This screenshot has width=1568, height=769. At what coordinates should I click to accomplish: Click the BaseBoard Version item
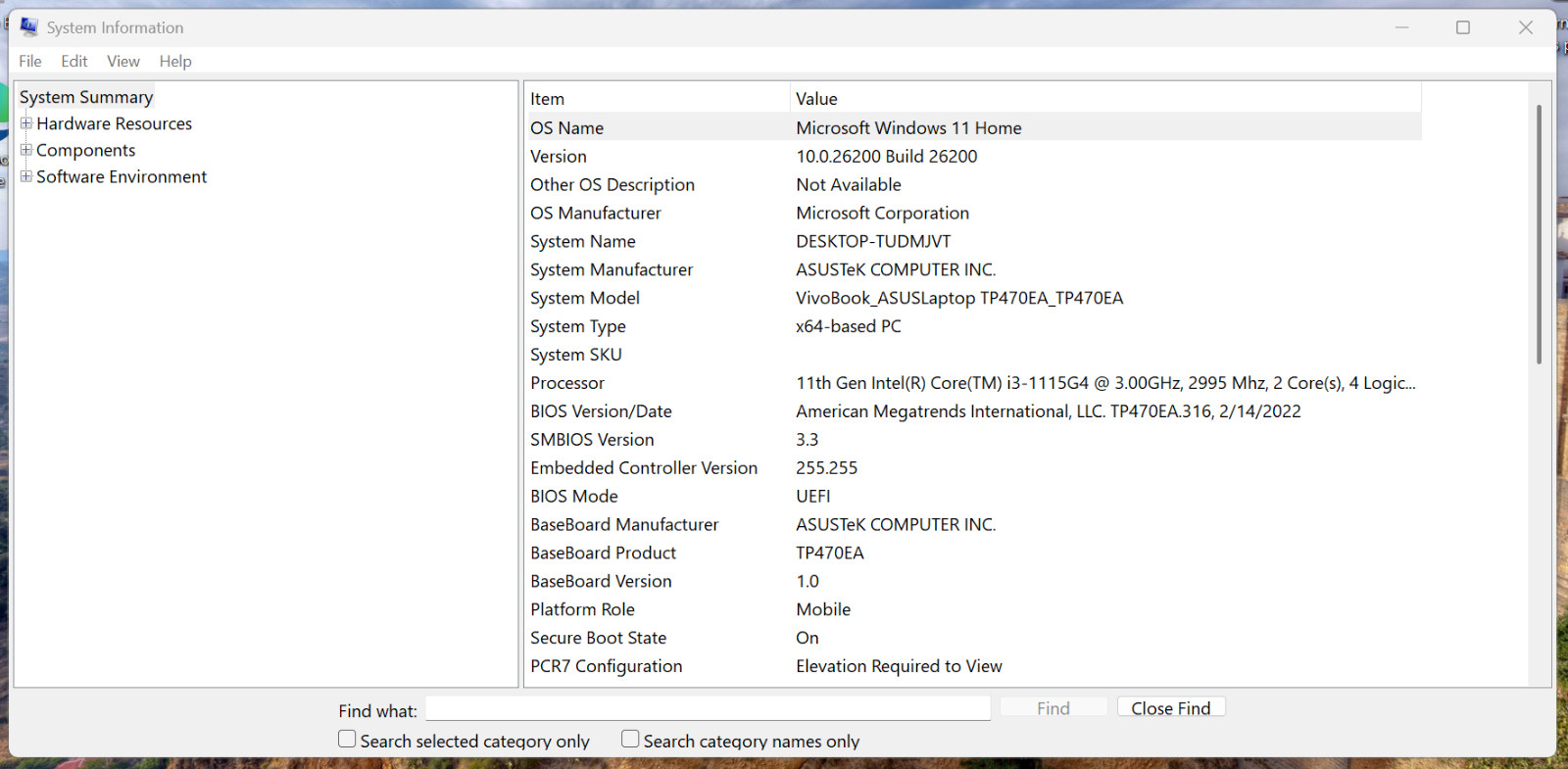coord(601,582)
